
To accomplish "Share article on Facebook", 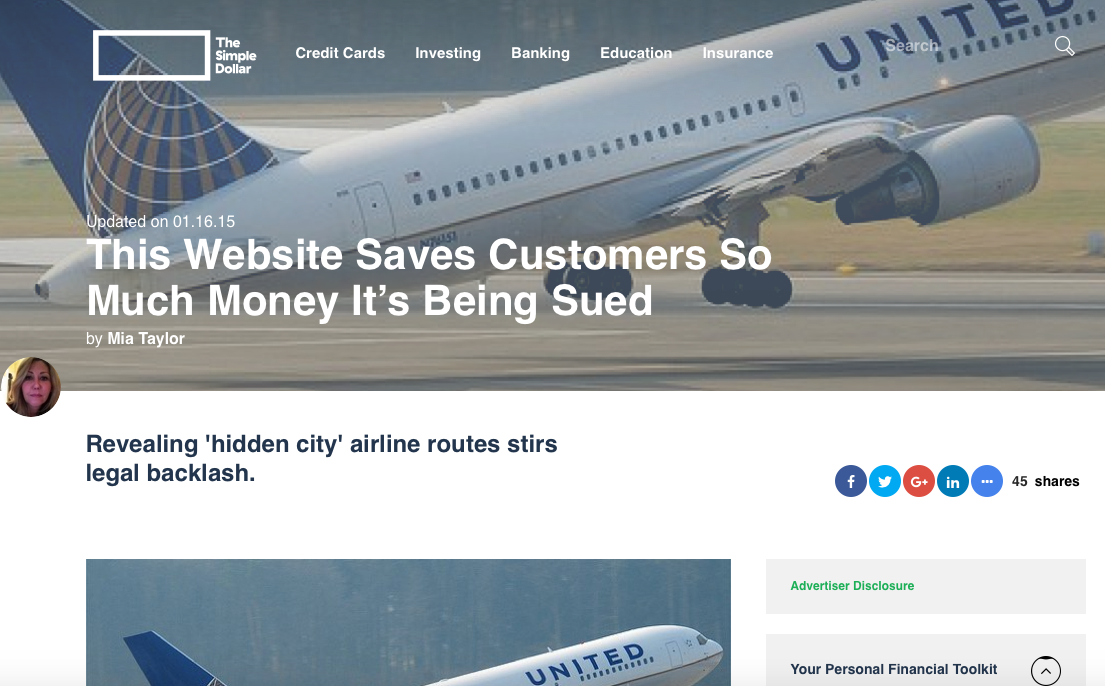I will [851, 482].
